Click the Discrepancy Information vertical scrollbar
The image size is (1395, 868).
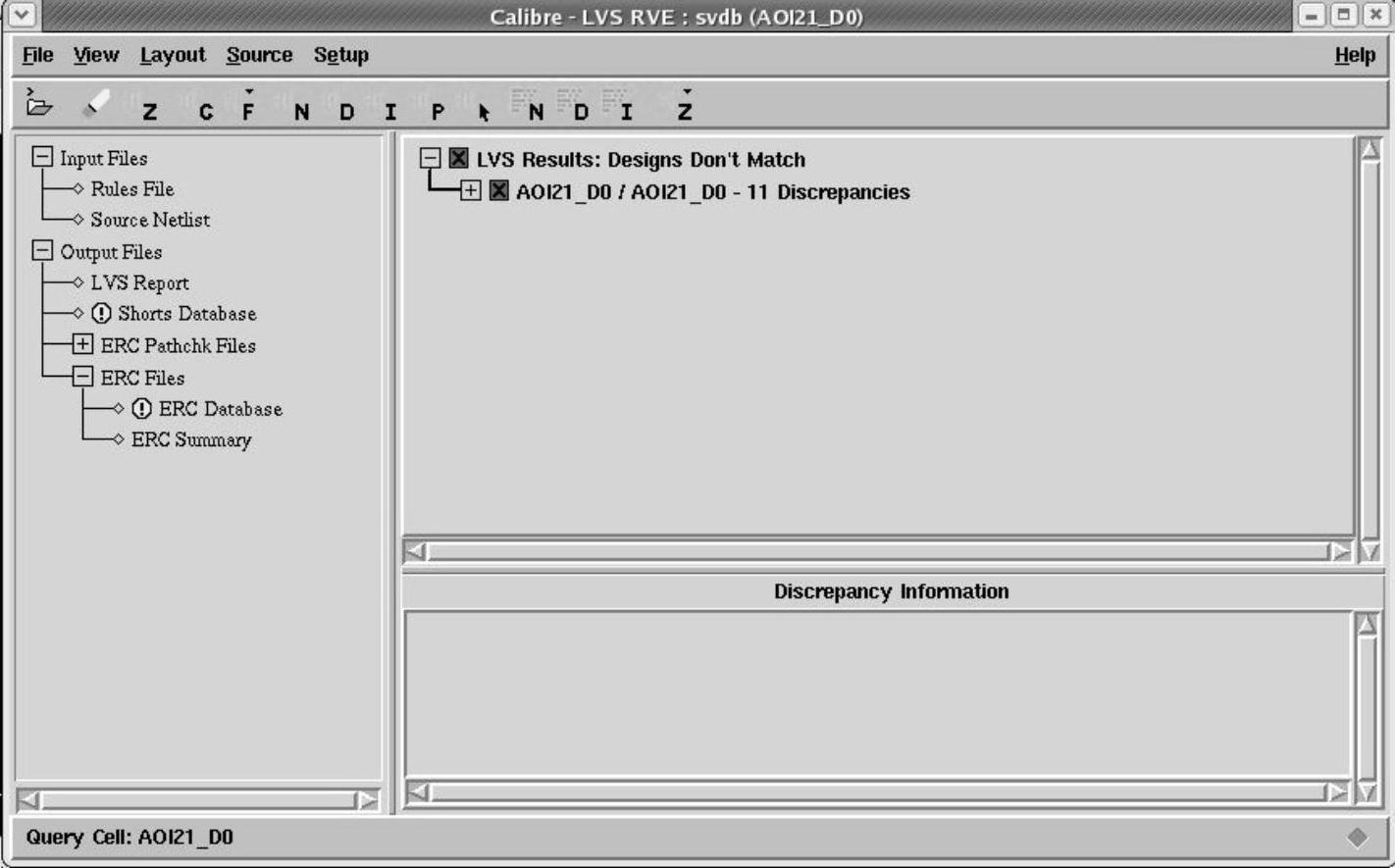(x=1368, y=706)
